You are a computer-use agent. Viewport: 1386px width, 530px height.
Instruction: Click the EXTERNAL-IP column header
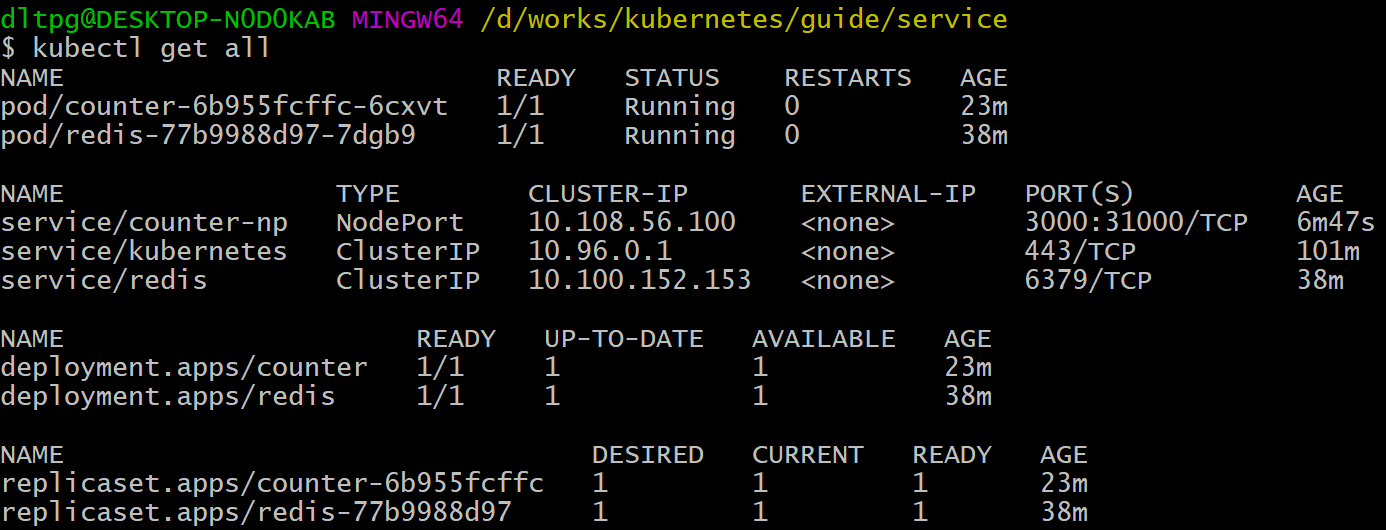pos(888,194)
